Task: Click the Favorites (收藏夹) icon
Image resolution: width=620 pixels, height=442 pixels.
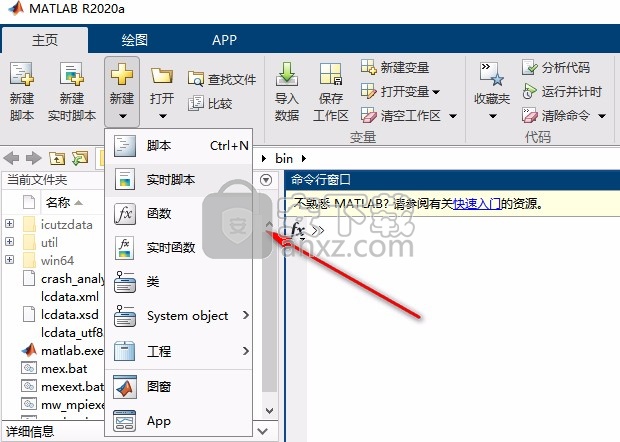Action: point(492,74)
